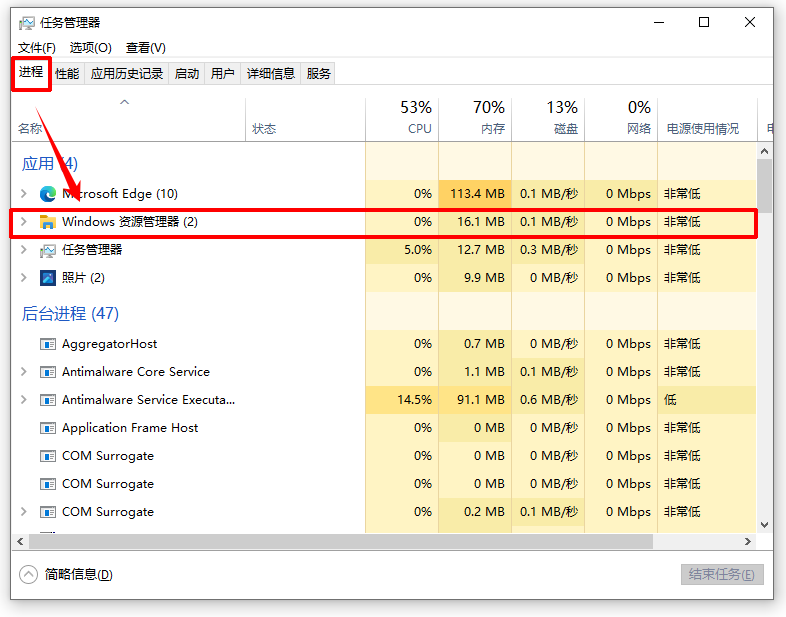Click the 简略信息(D) link
Viewport: 786px width, 617px height.
[x=79, y=574]
